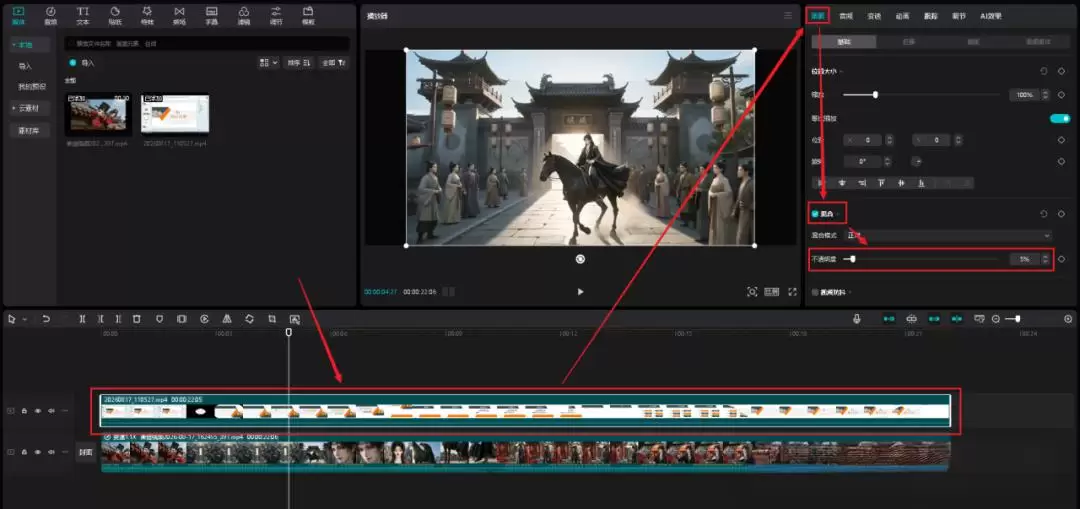Open the Sort options button
Image resolution: width=1080 pixels, height=509 pixels.
pyautogui.click(x=300, y=63)
